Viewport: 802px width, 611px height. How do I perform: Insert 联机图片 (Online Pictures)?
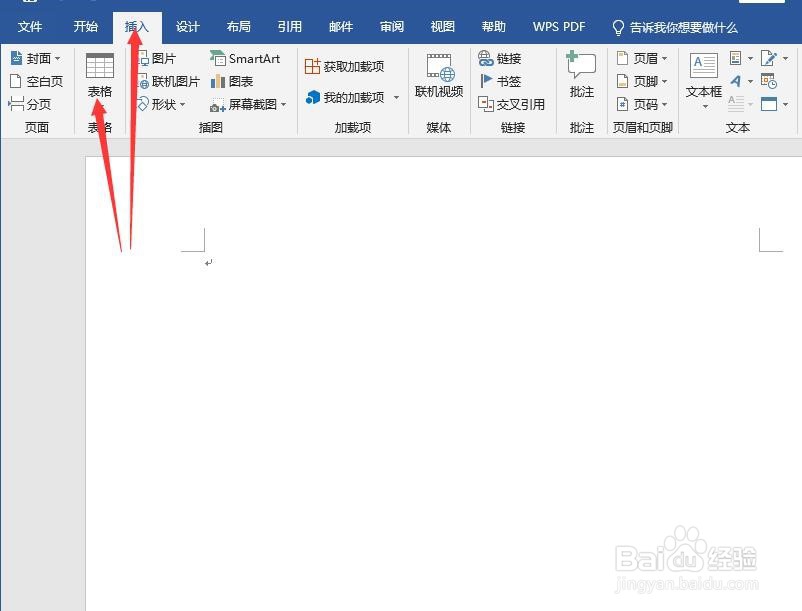point(173,81)
